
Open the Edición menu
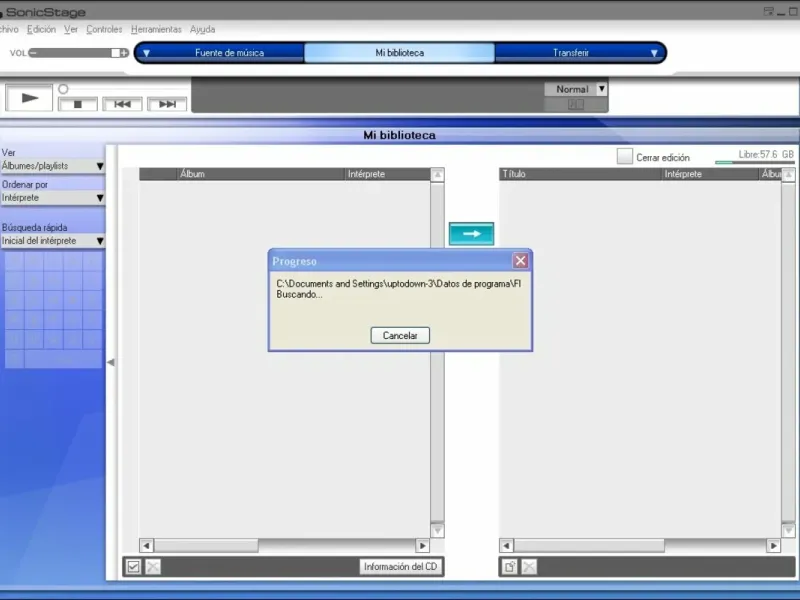[x=41, y=30]
